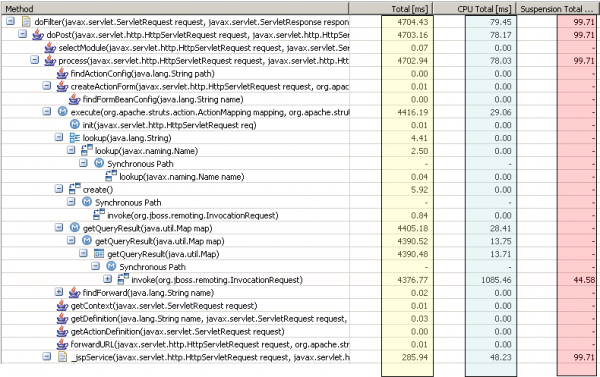
Task: Collapse the createActionForm node
Action: point(47,86)
